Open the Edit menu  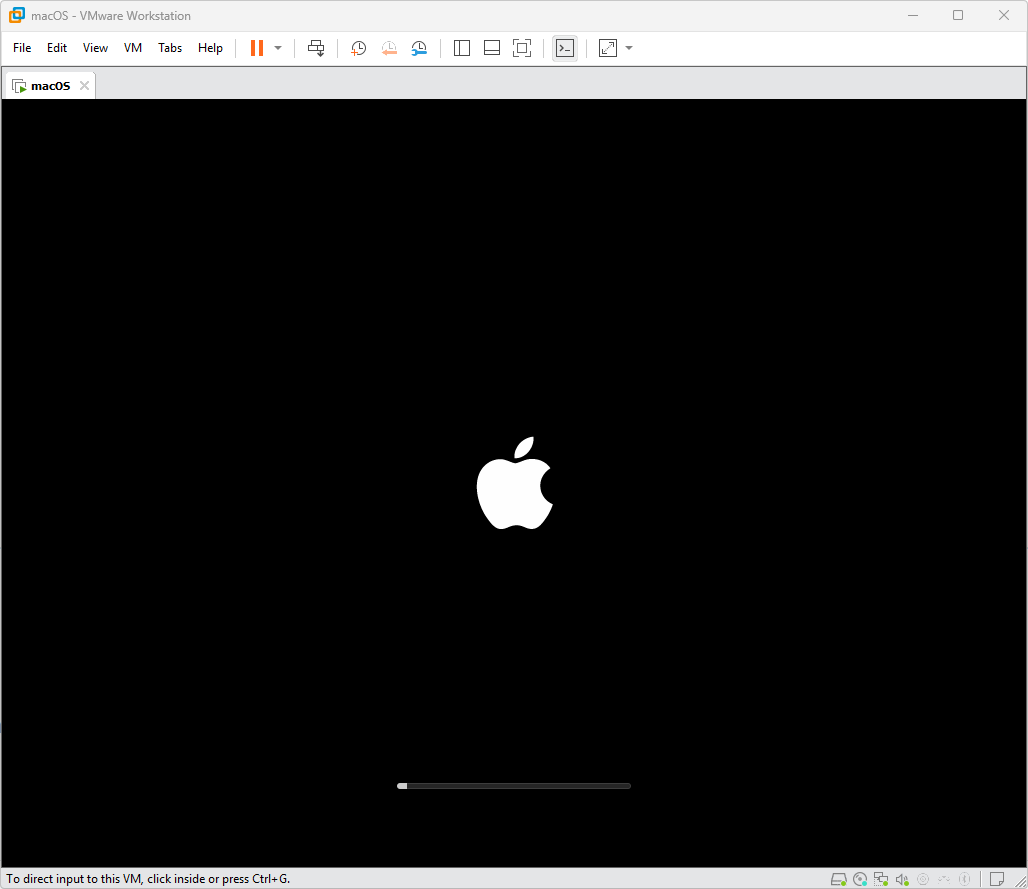(x=56, y=48)
